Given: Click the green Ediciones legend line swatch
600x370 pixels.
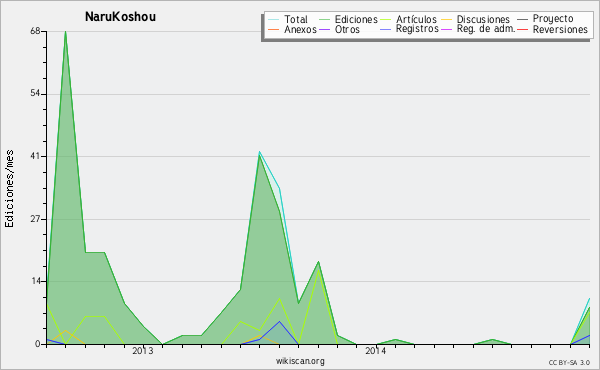Looking at the screenshot, I should [x=324, y=19].
